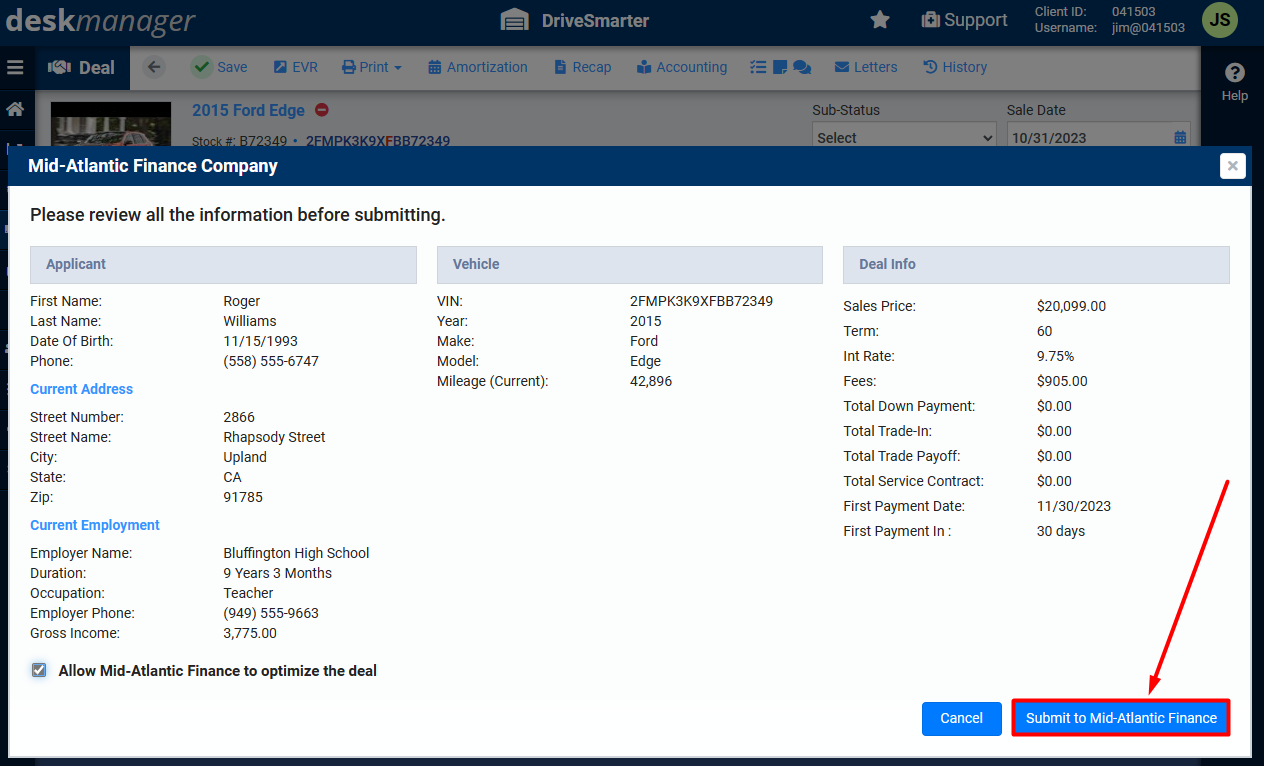The image size is (1264, 766).
Task: Click the first name value Roger
Action: pos(242,301)
